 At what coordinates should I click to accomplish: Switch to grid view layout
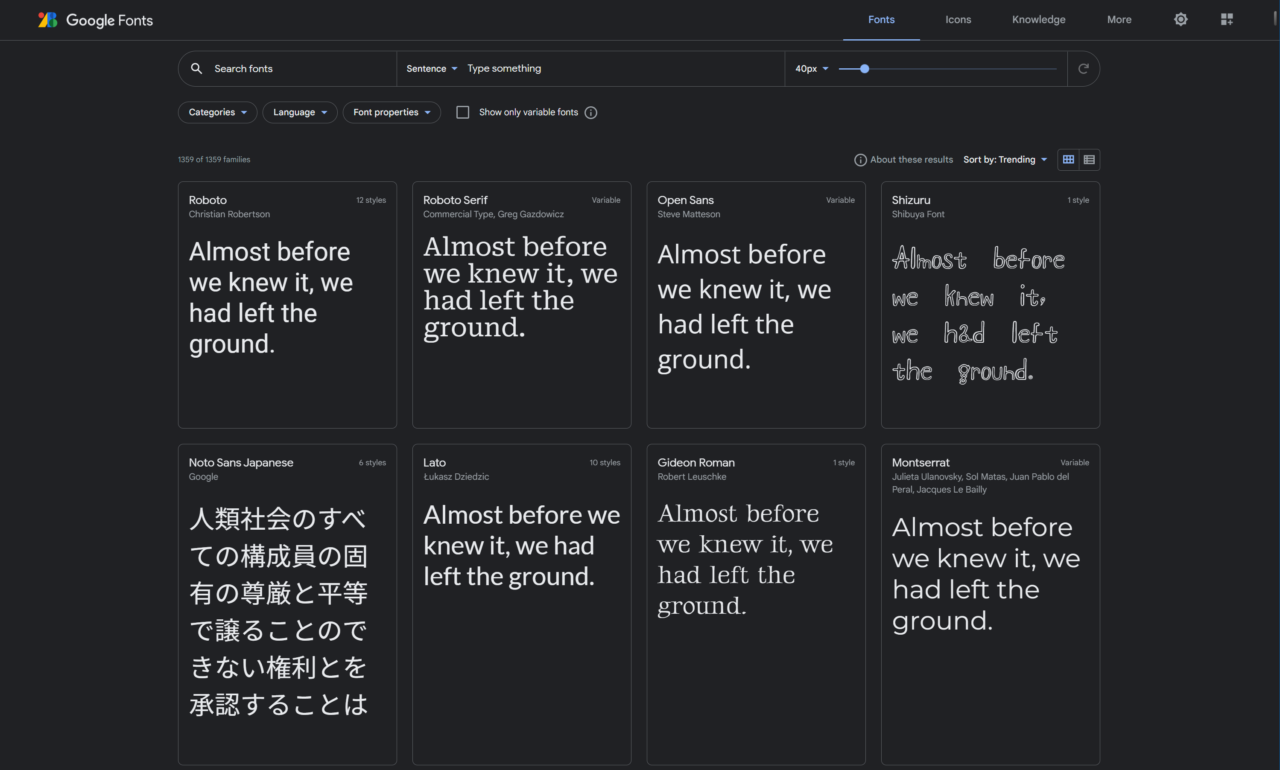(x=1068, y=160)
